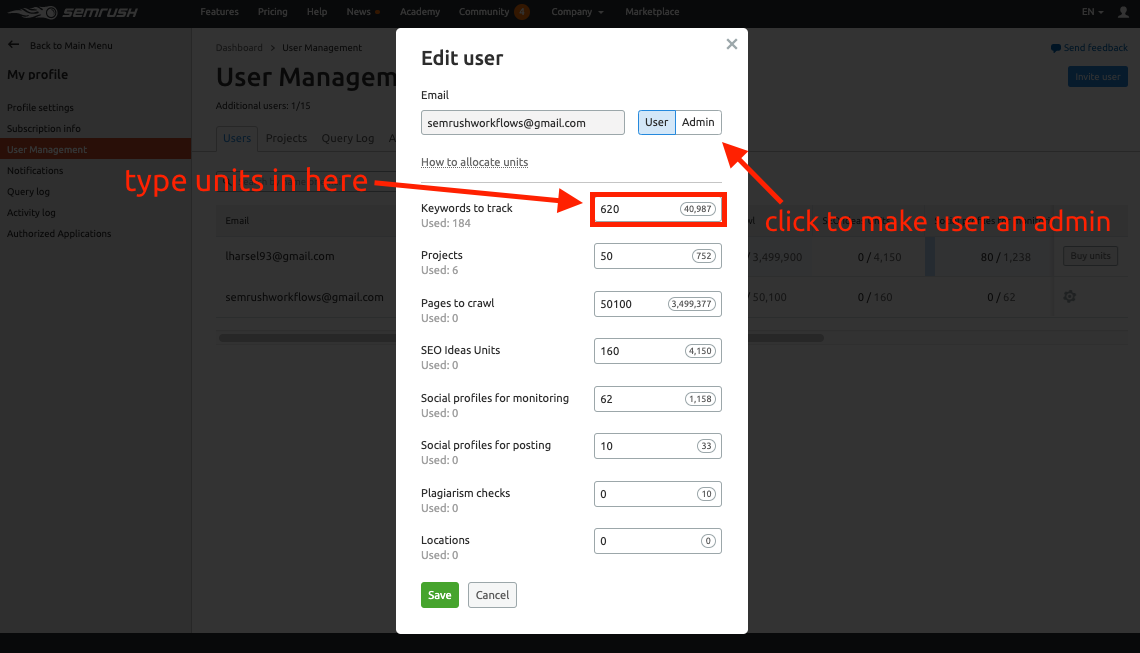Open Activity log in sidebar
This screenshot has height=653, width=1140.
tap(31, 213)
